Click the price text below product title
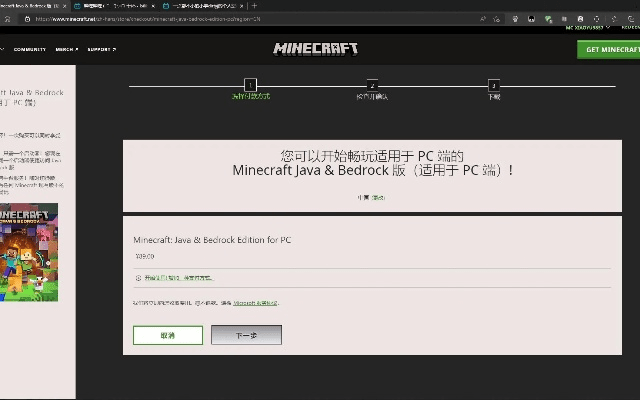This screenshot has width=640, height=400. [145, 256]
